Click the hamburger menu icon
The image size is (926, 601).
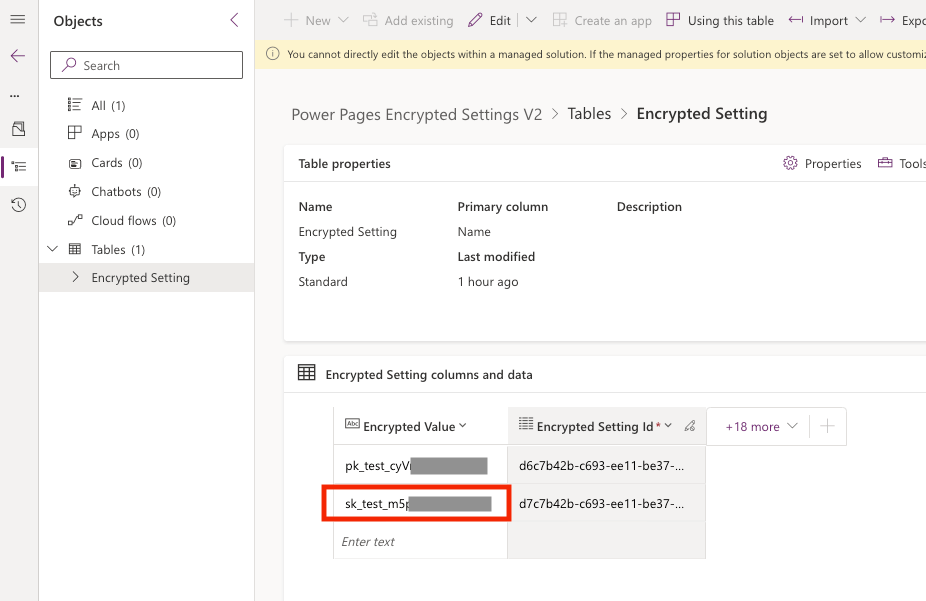click(x=17, y=20)
